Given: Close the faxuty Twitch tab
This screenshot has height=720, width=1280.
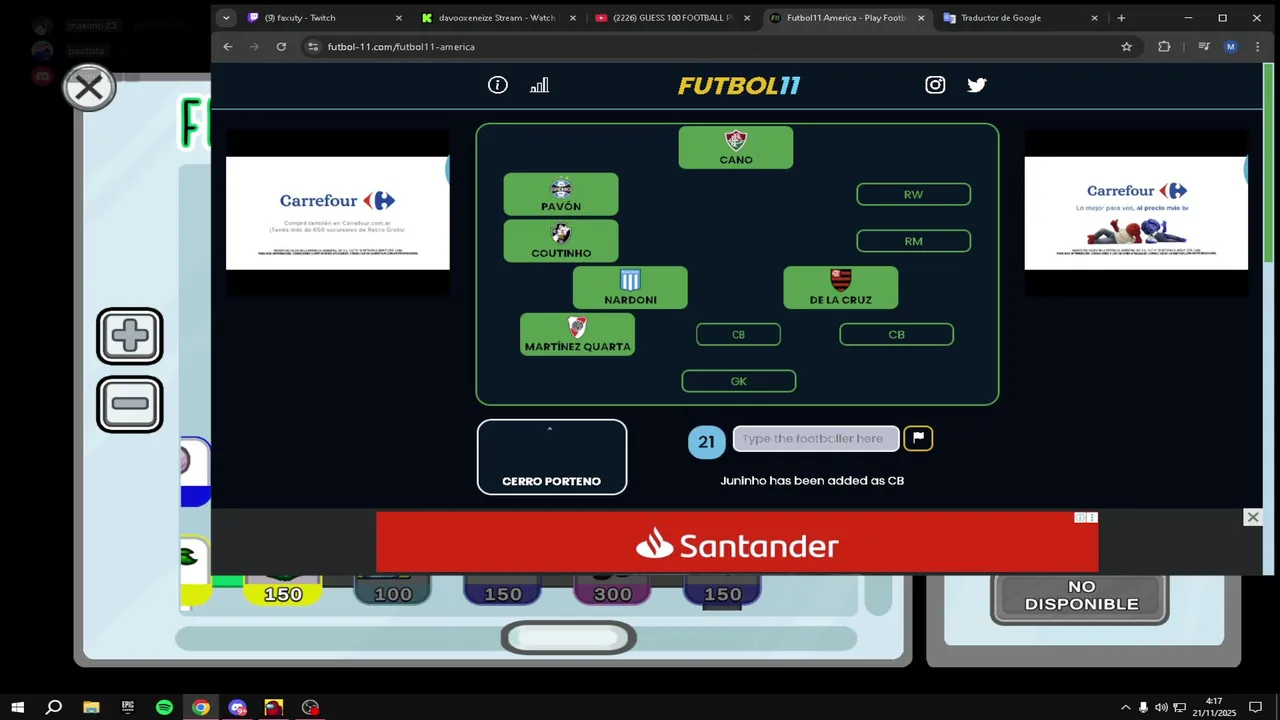Looking at the screenshot, I should coord(398,18).
